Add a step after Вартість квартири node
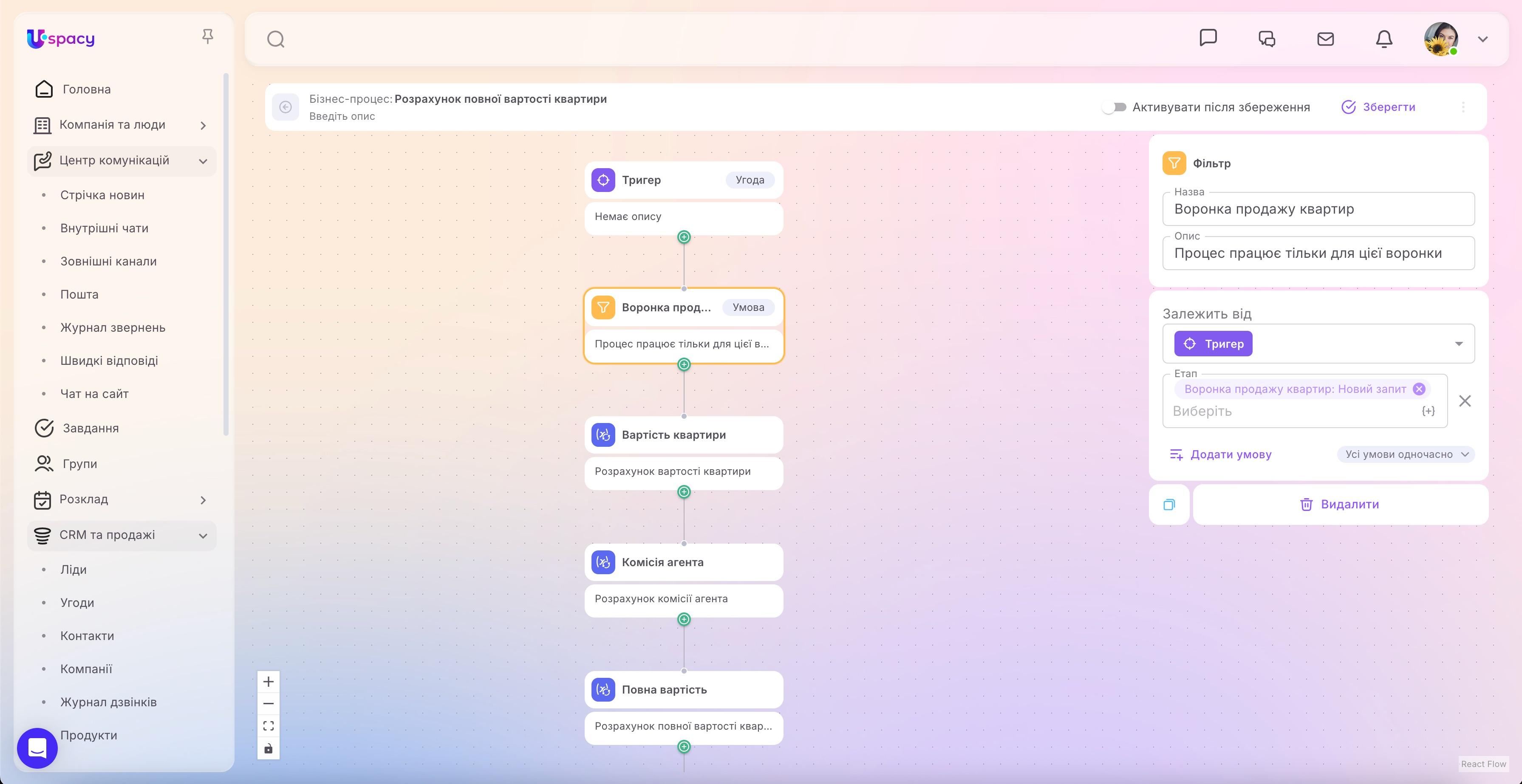This screenshot has height=784, width=1522. [x=684, y=492]
